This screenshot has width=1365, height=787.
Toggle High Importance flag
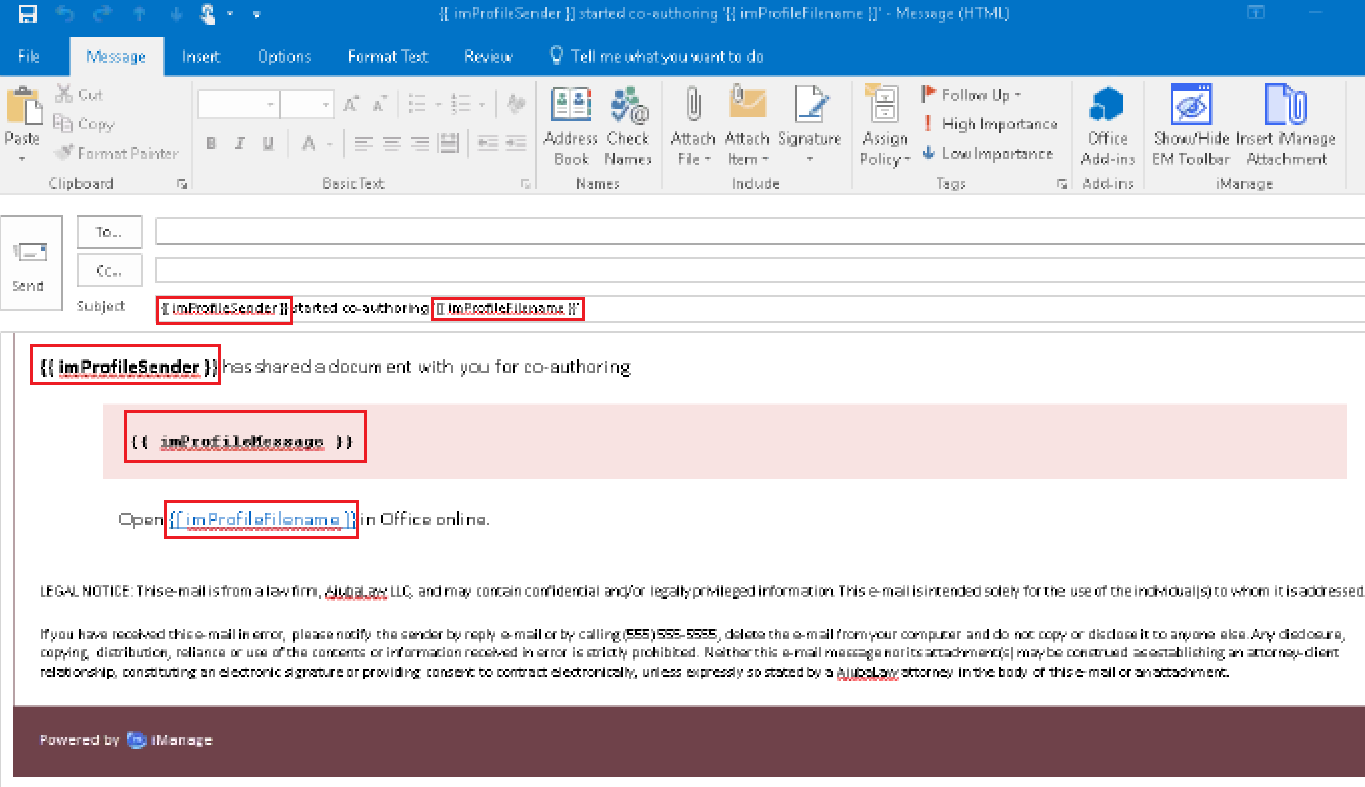tap(988, 124)
